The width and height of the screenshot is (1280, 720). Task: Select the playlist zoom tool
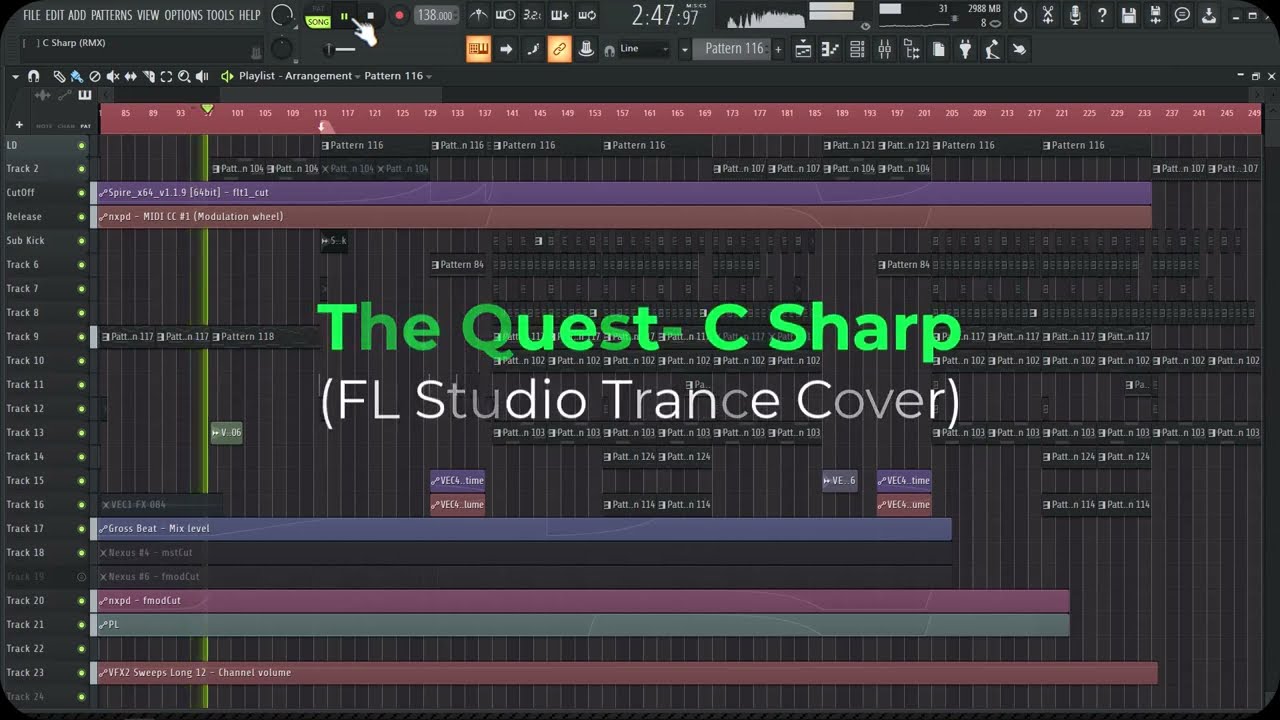pos(184,76)
